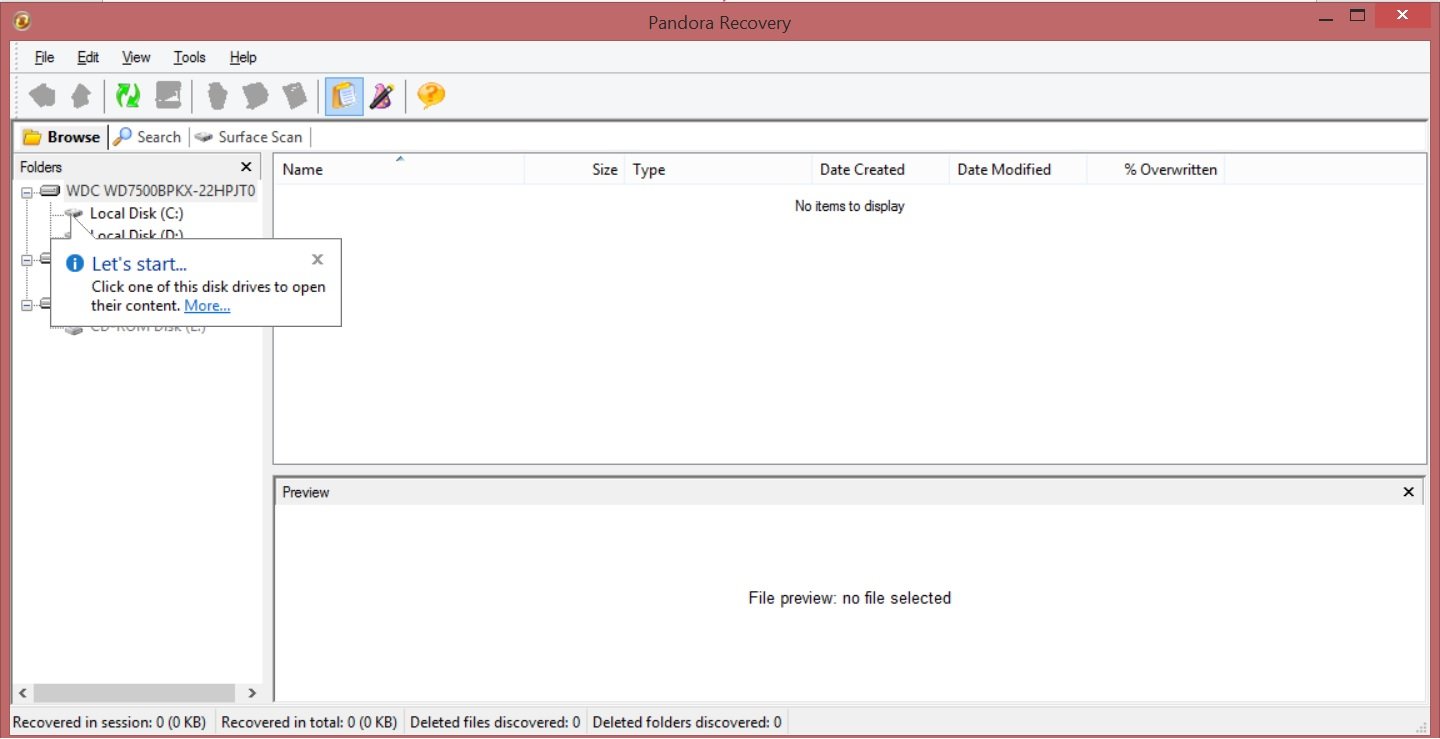
Task: Click the Folders panel horizontal scrollbar thumb
Action: click(134, 693)
